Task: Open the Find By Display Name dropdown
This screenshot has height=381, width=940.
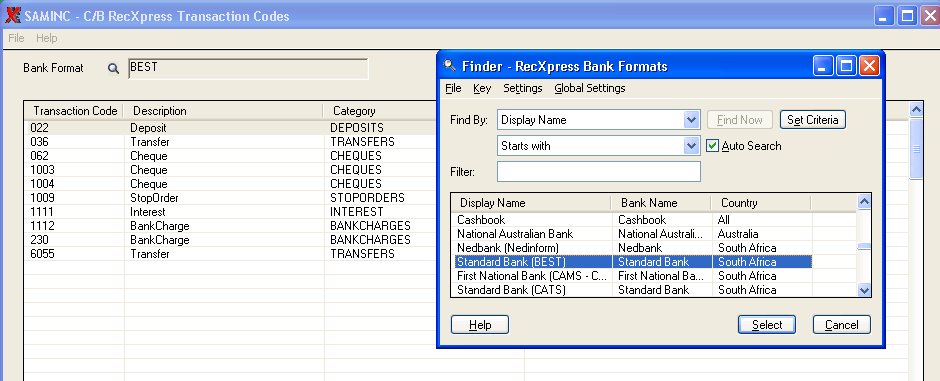Action: tap(691, 120)
